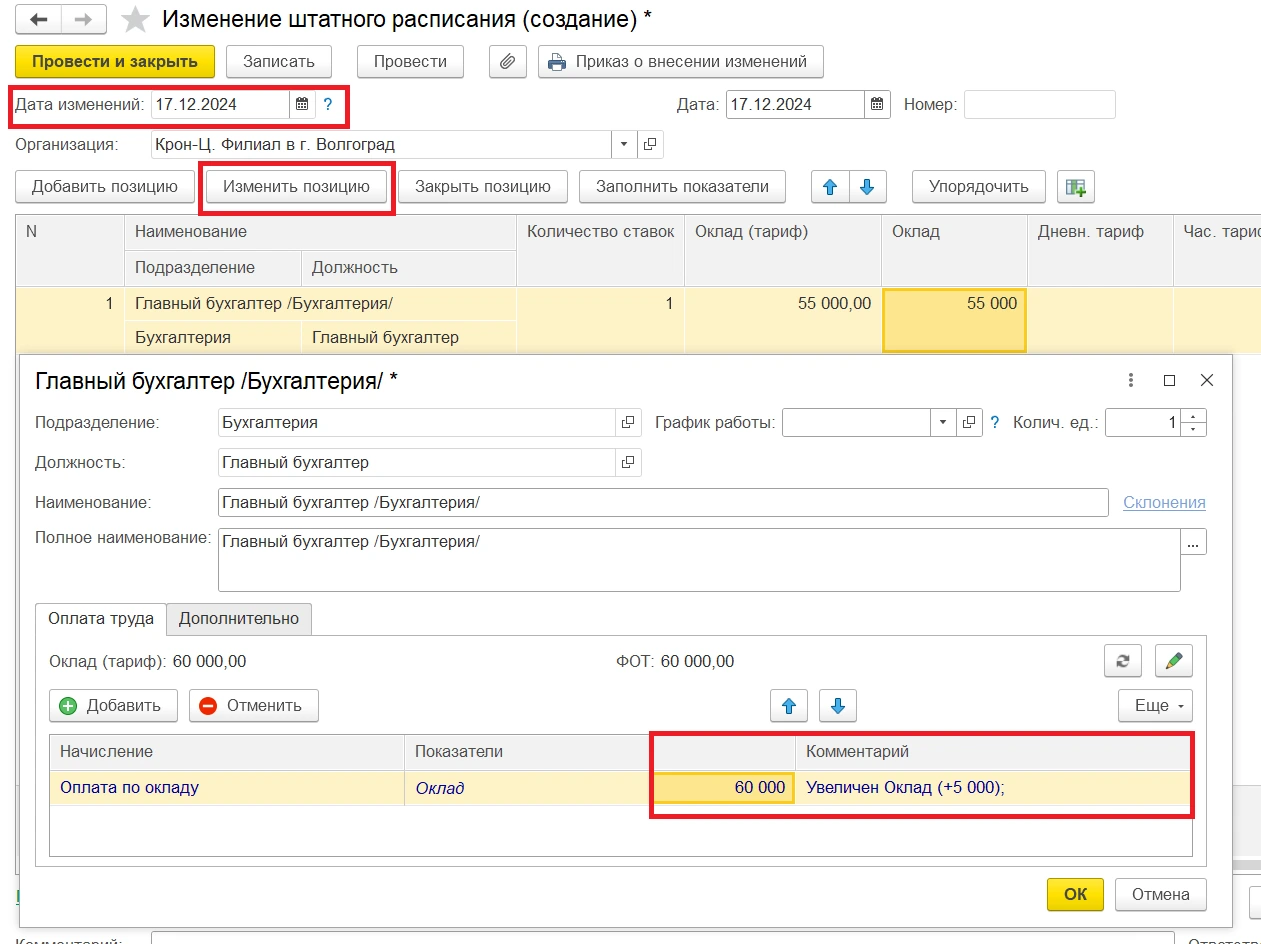
Task: Click the green pencil edit icon
Action: pos(1173,661)
